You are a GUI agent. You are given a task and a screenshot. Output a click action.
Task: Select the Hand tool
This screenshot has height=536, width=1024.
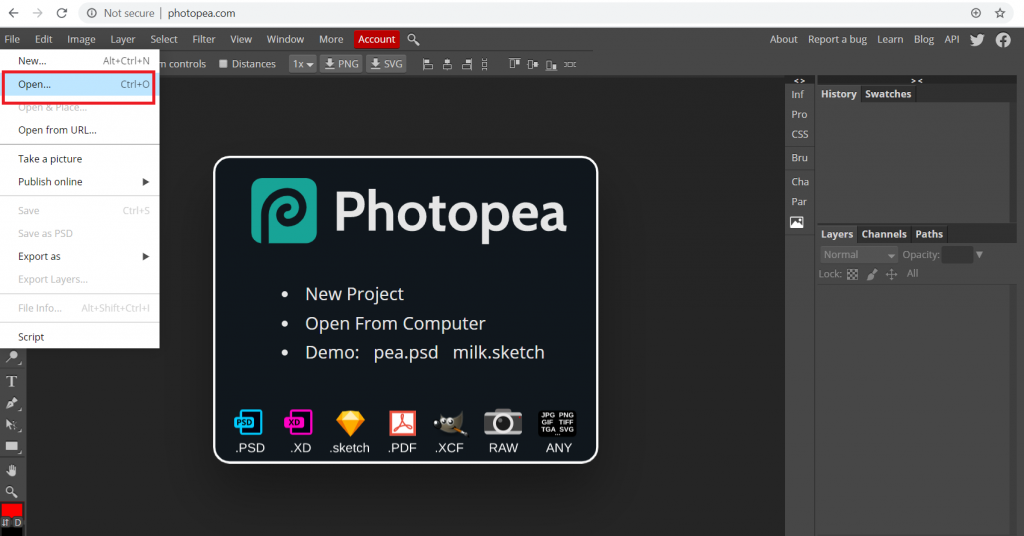pos(12,471)
